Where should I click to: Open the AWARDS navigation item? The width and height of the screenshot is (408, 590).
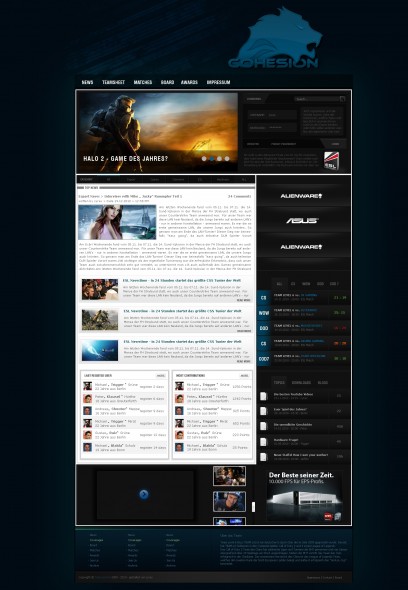(189, 82)
